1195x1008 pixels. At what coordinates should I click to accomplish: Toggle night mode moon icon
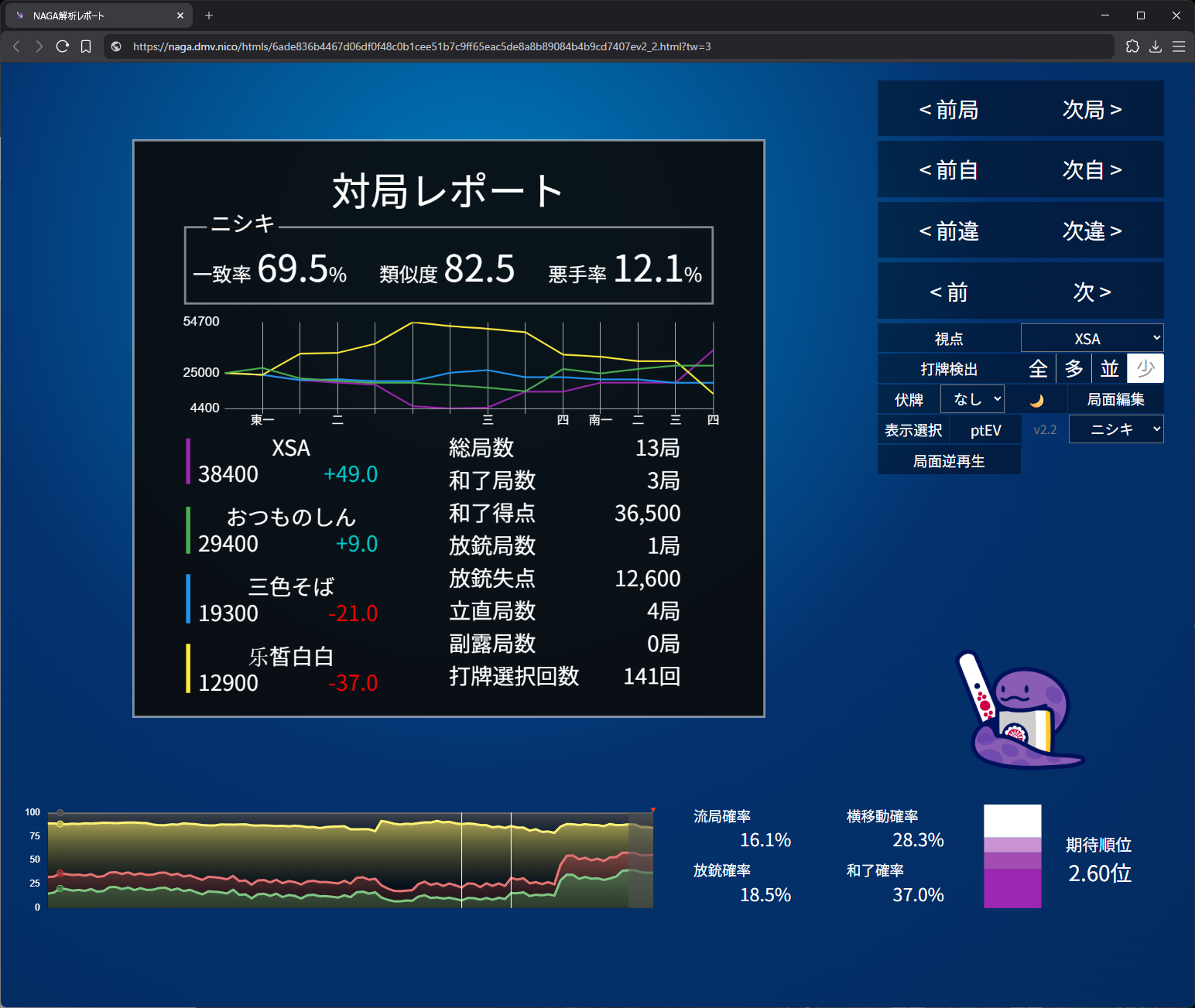(1037, 400)
